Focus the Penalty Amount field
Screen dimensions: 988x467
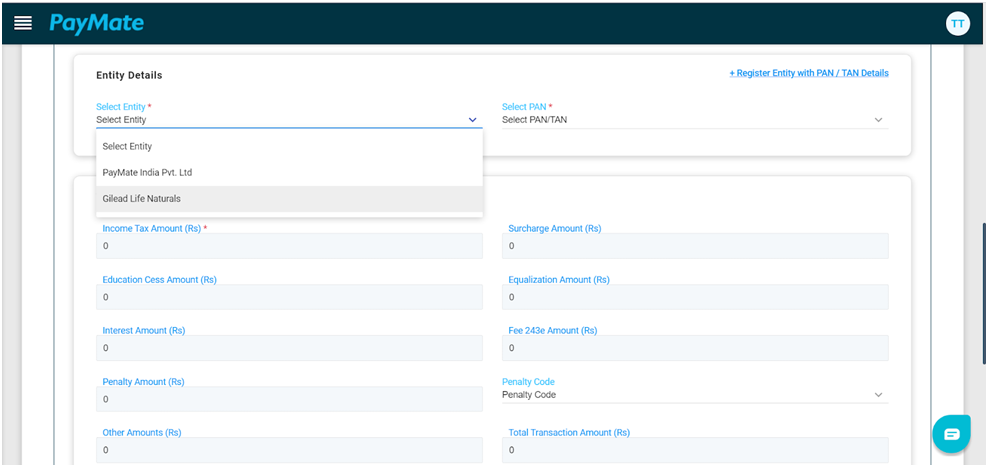289,399
